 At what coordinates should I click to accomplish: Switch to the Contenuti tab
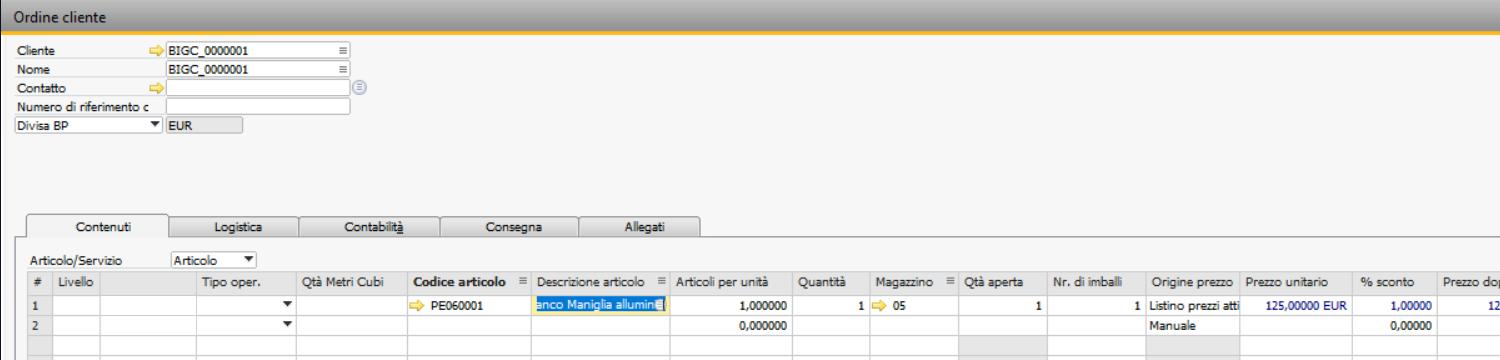click(97, 227)
